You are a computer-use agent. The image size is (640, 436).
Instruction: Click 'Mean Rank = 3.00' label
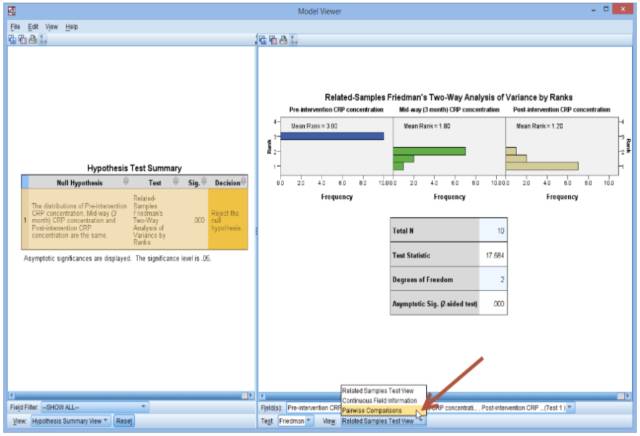(314, 126)
